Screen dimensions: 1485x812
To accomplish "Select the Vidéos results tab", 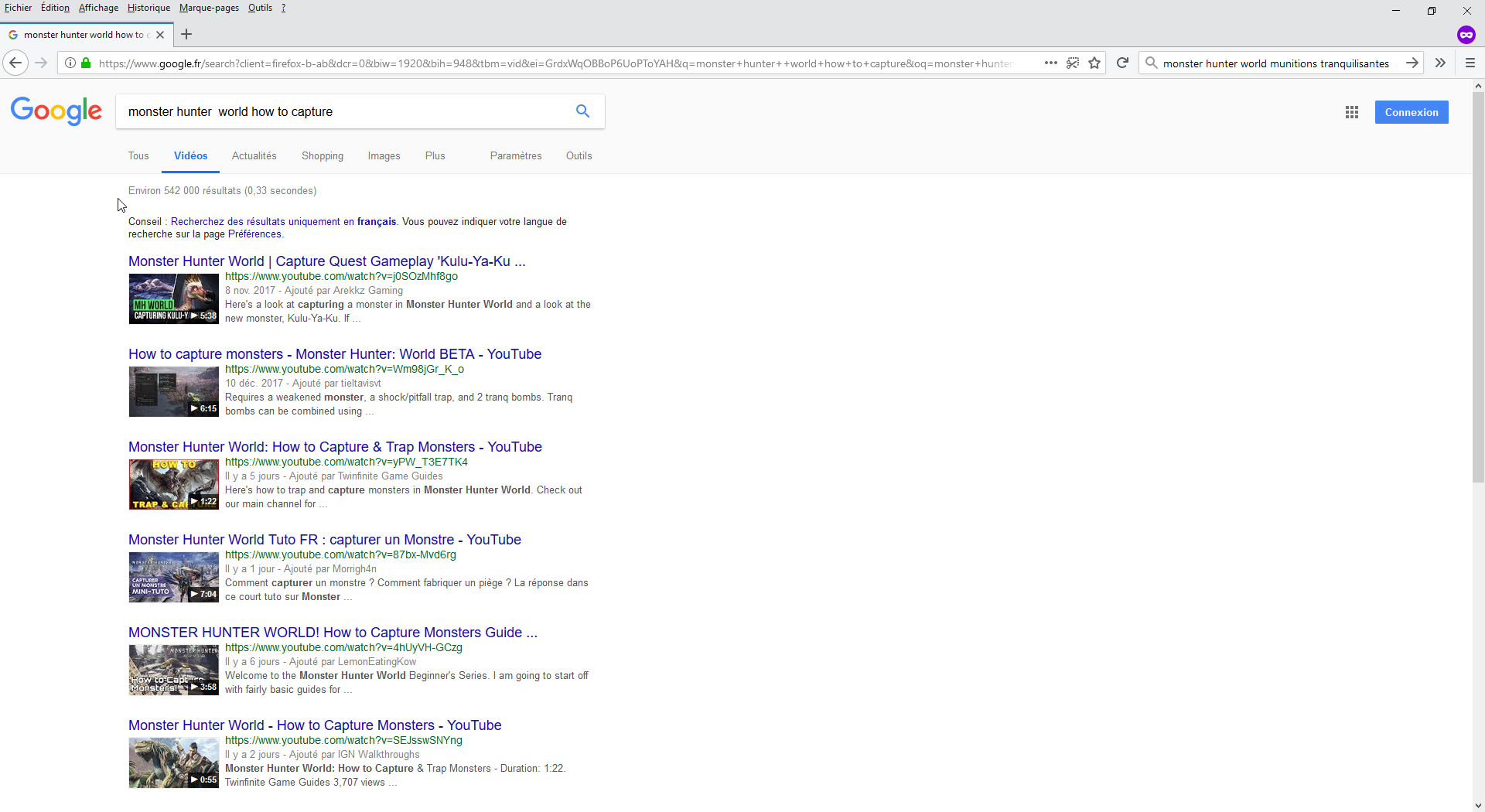I will pos(190,155).
